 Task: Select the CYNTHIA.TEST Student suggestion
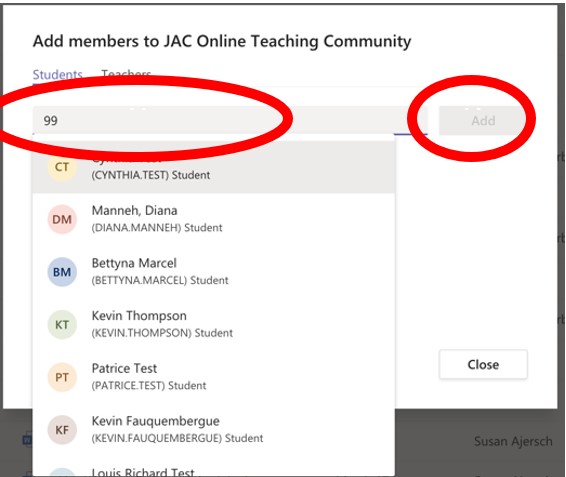point(214,166)
